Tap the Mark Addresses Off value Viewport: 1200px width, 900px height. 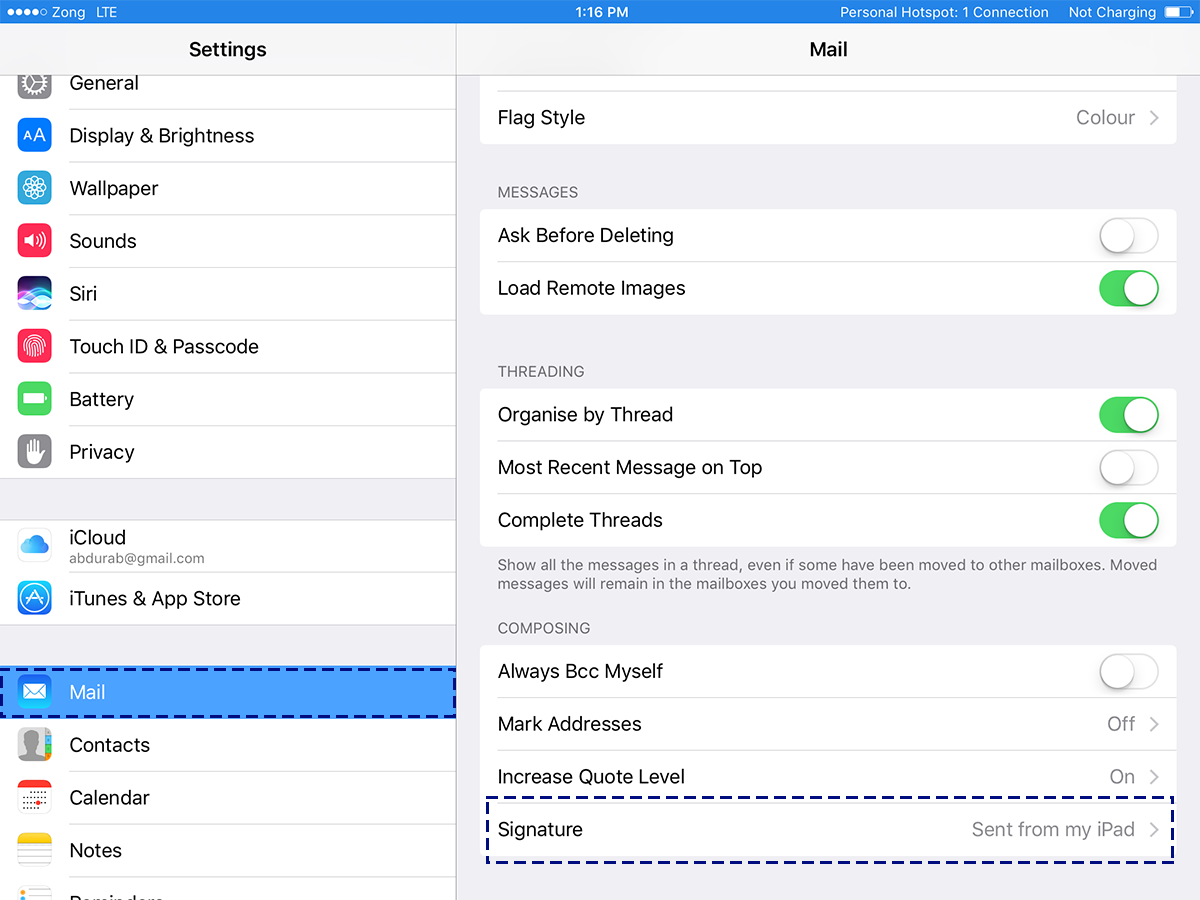tap(1121, 724)
